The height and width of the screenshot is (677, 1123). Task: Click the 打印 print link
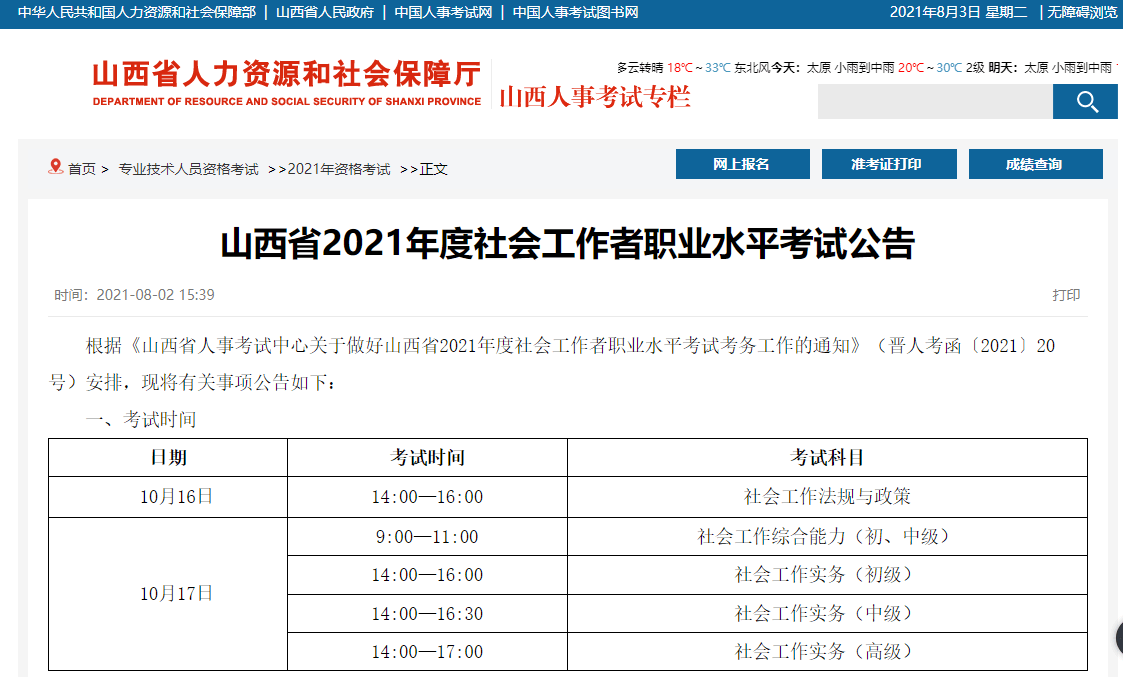coord(1066,295)
